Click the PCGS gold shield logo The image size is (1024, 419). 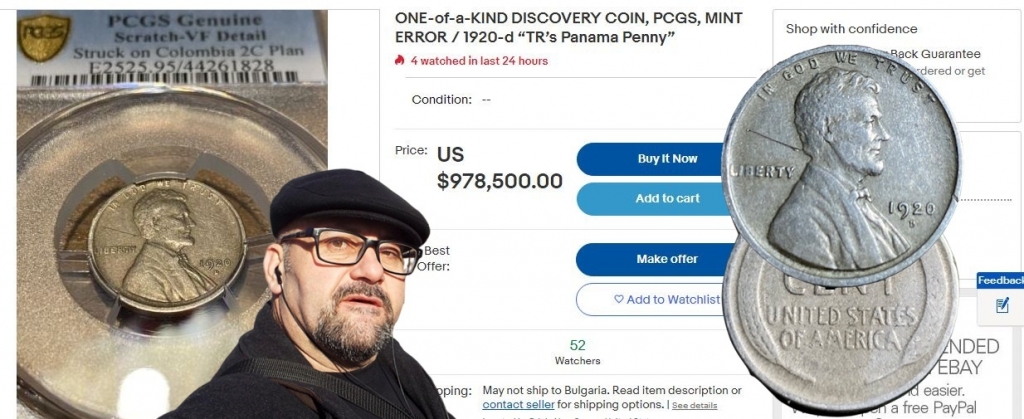coord(43,37)
